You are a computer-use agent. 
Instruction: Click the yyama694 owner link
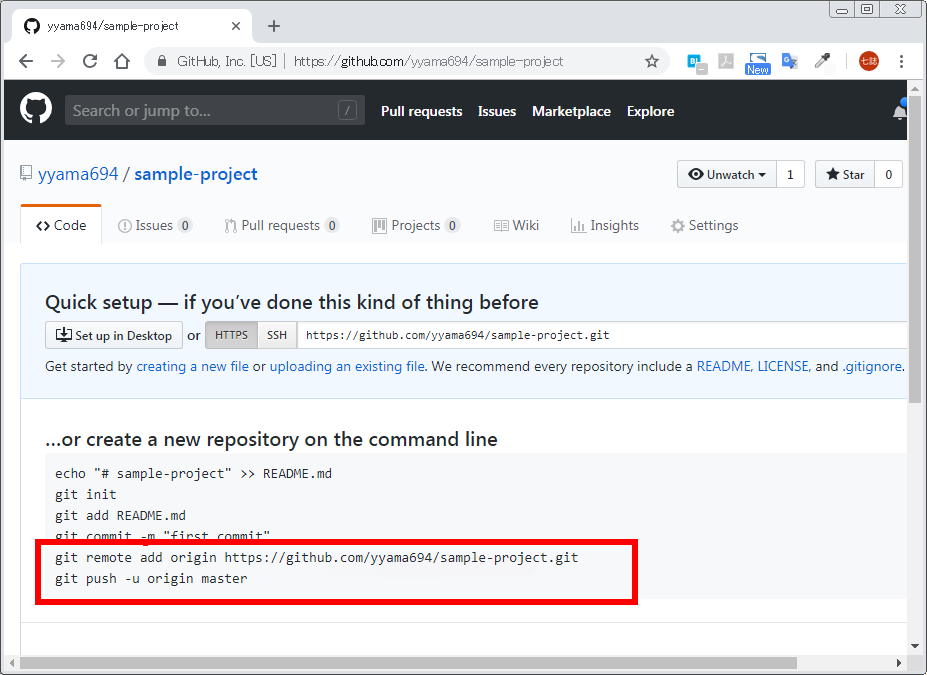click(x=78, y=174)
